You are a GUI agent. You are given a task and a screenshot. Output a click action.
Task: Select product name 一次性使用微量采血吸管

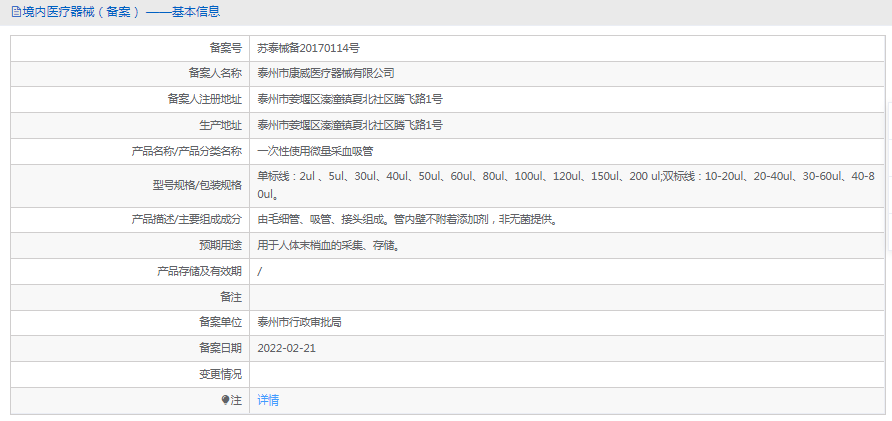pyautogui.click(x=315, y=151)
